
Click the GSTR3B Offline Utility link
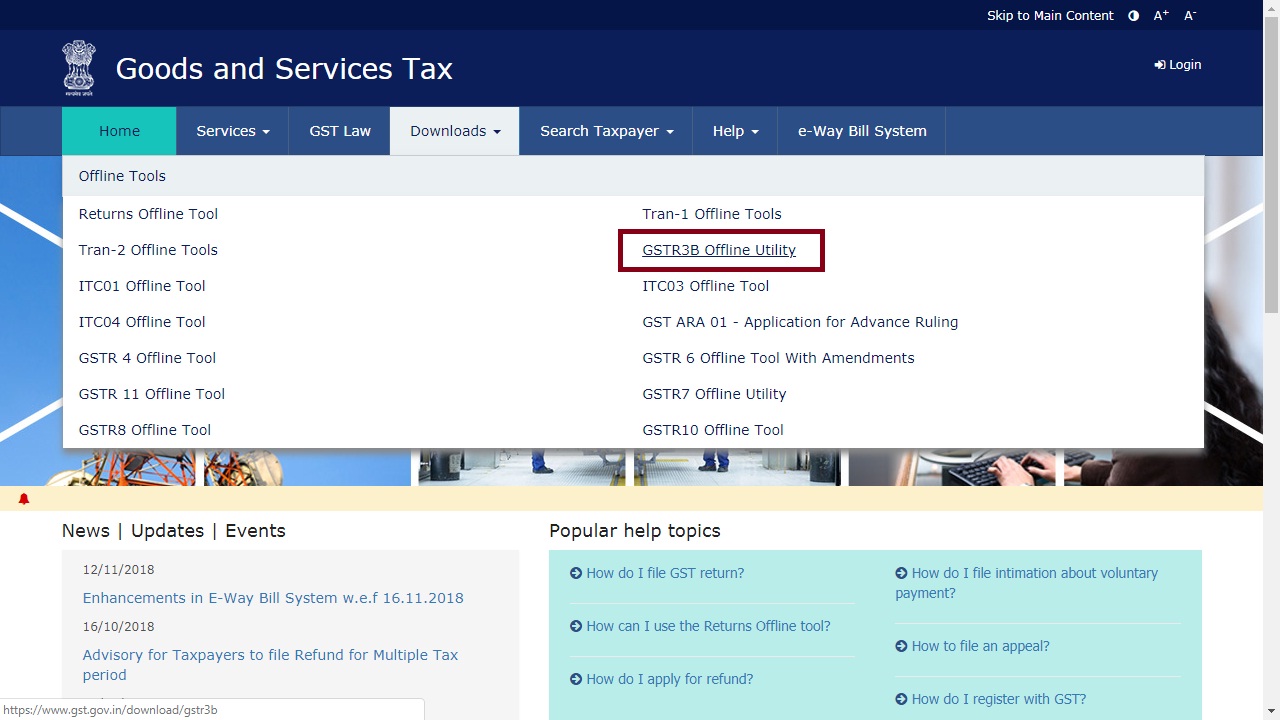pyautogui.click(x=719, y=250)
